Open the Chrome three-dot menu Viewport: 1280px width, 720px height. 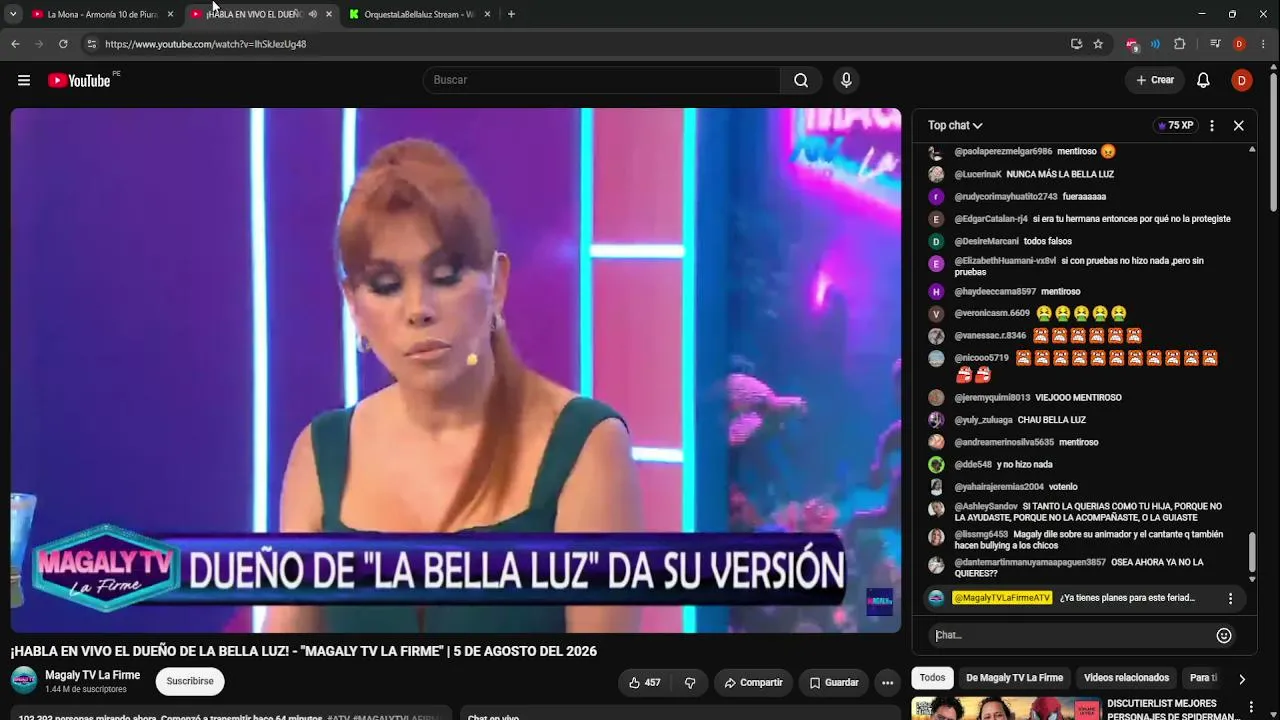point(1264,44)
